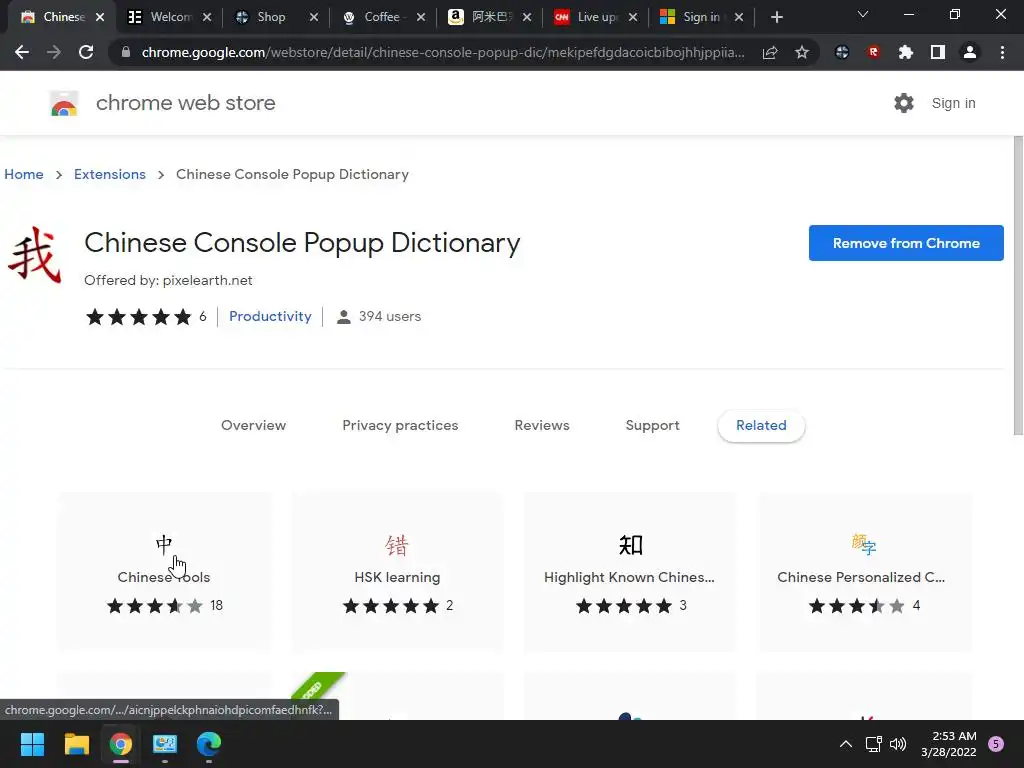Click the site lock icon in address bar
Viewport: 1024px width, 768px height.
(x=126, y=52)
